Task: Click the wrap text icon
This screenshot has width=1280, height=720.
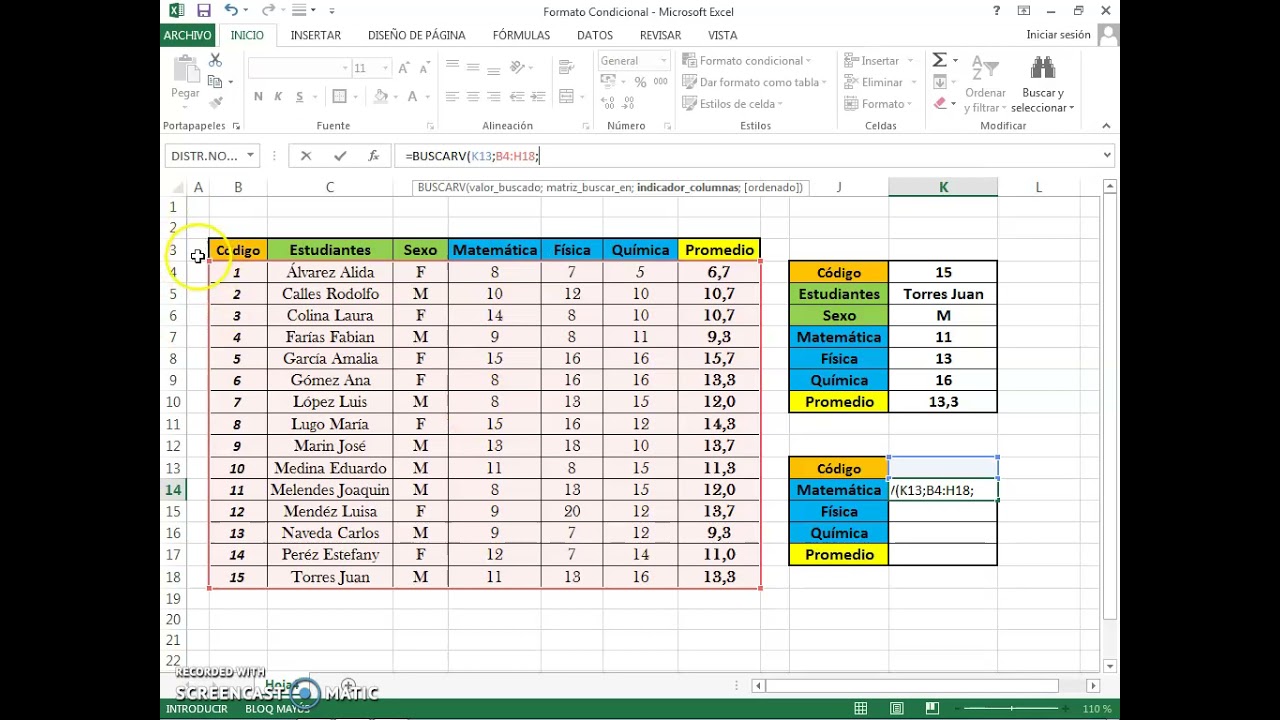Action: coord(566,66)
